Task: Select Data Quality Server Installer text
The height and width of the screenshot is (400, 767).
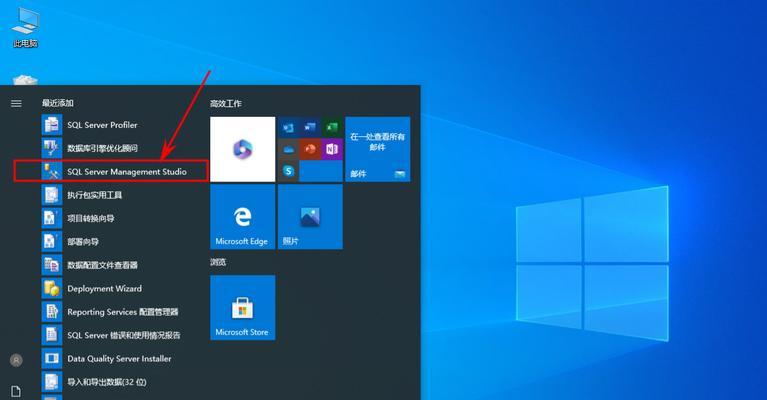Action: pyautogui.click(x=119, y=358)
